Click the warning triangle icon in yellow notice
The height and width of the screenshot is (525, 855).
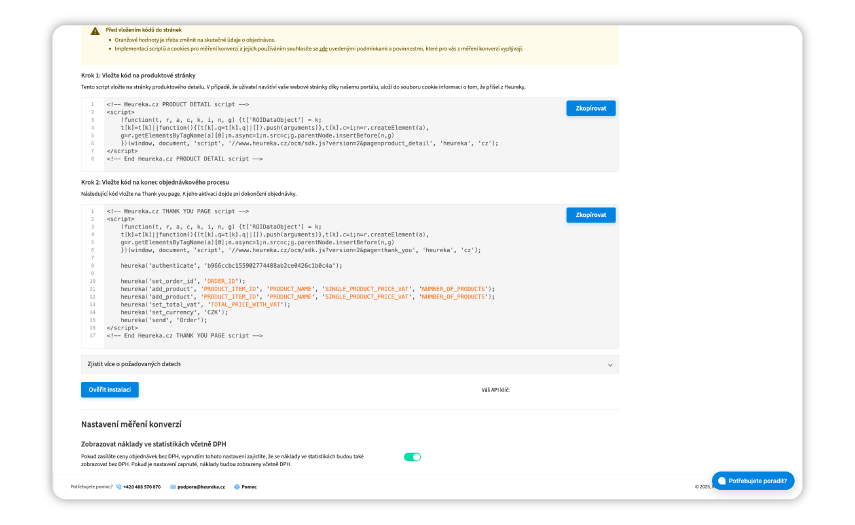coord(95,31)
